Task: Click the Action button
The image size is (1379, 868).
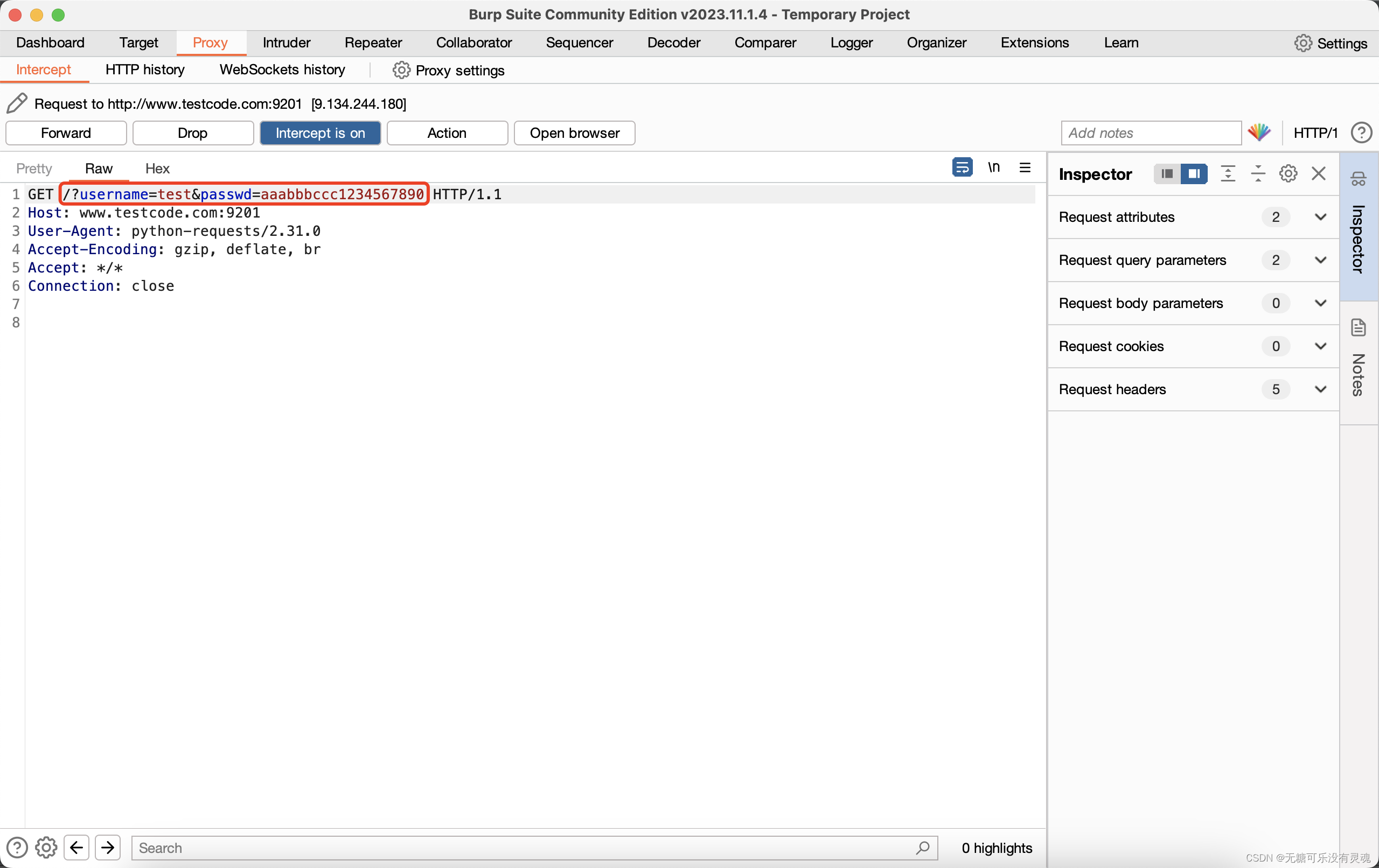Action: tap(447, 132)
